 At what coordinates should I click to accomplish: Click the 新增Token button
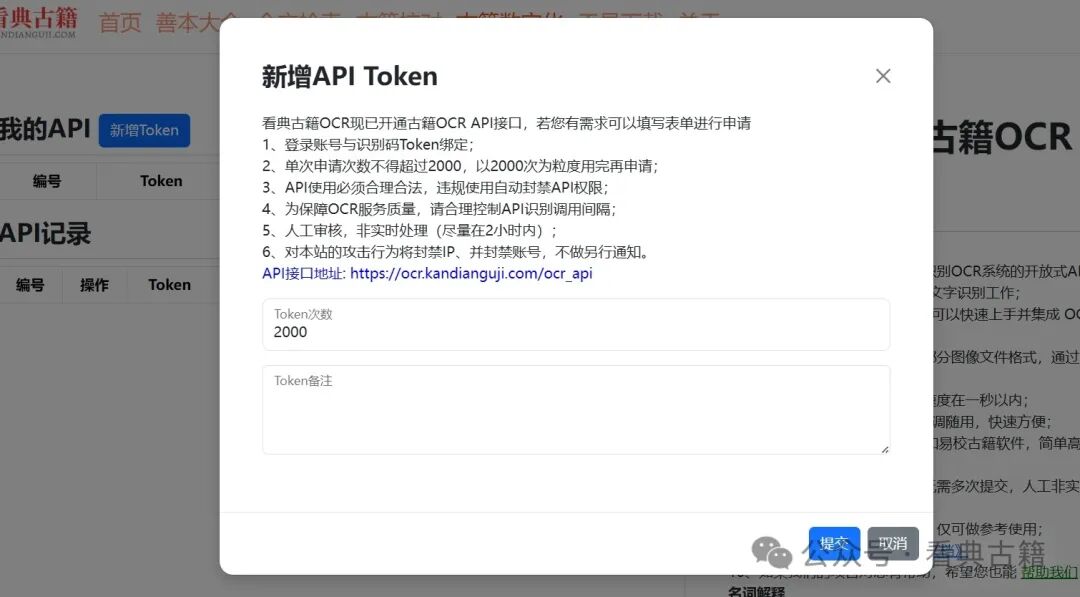coord(144,130)
